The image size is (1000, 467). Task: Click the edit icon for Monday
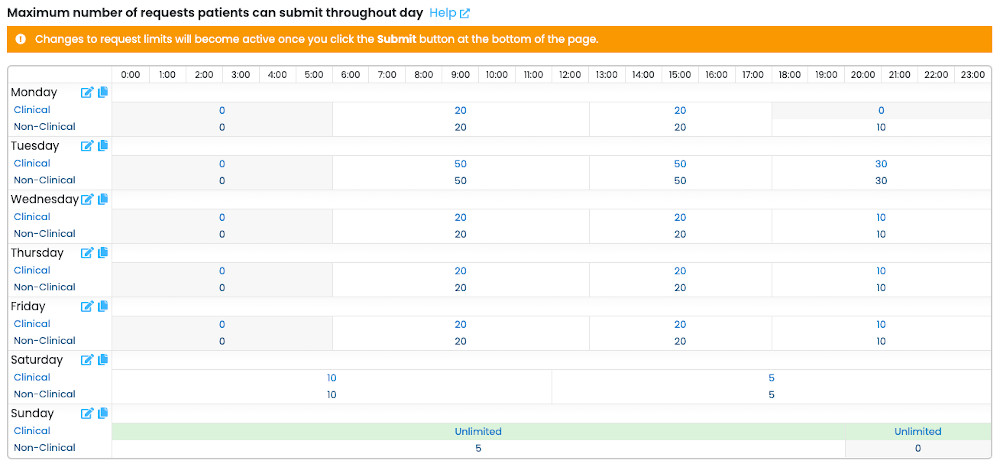(87, 93)
